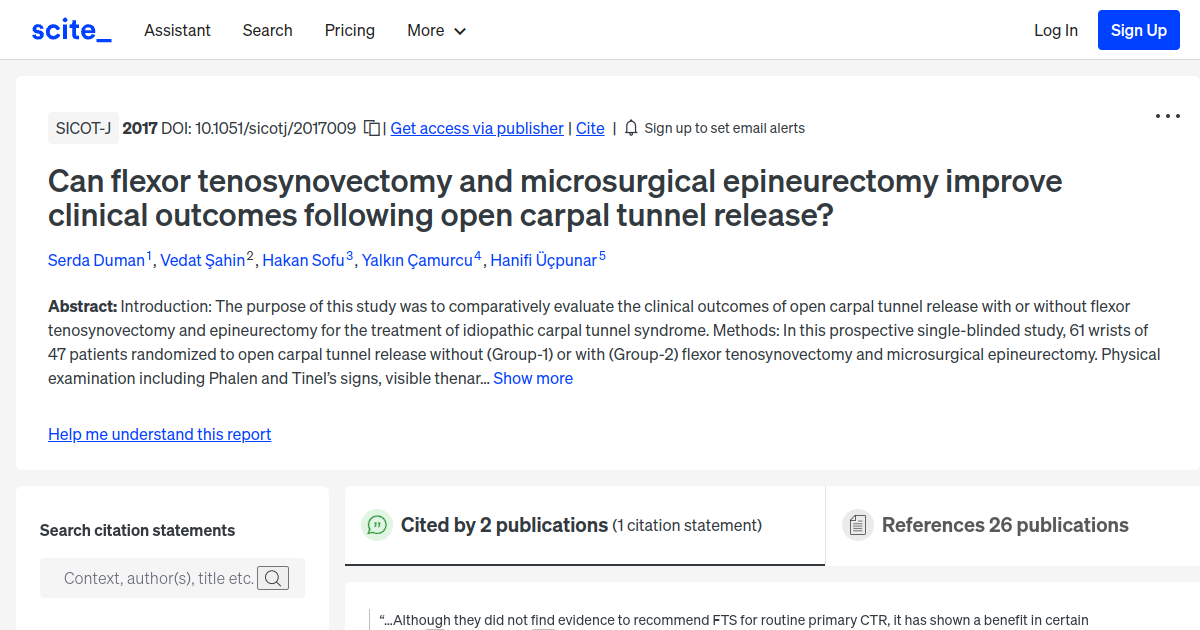Screen dimensions: 1200x630
Task: Click the Log In link
Action: 1055,31
